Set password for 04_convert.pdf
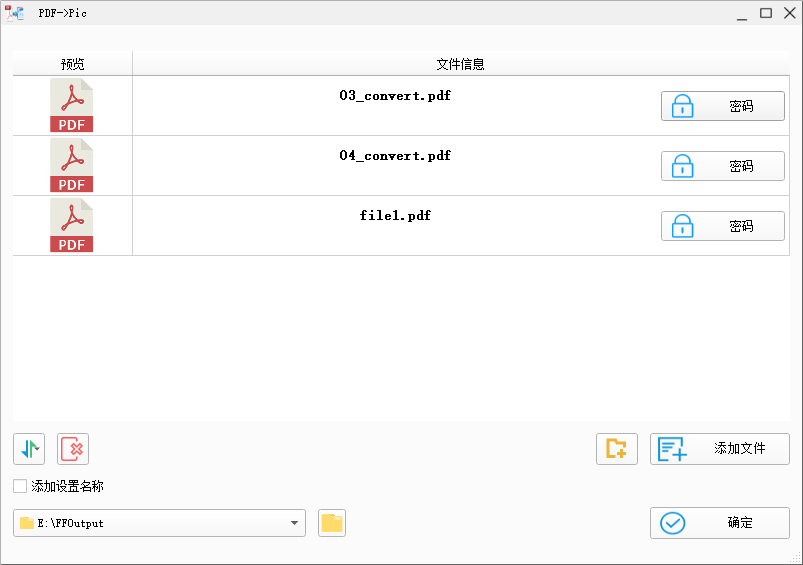This screenshot has height=565, width=803. 723,166
